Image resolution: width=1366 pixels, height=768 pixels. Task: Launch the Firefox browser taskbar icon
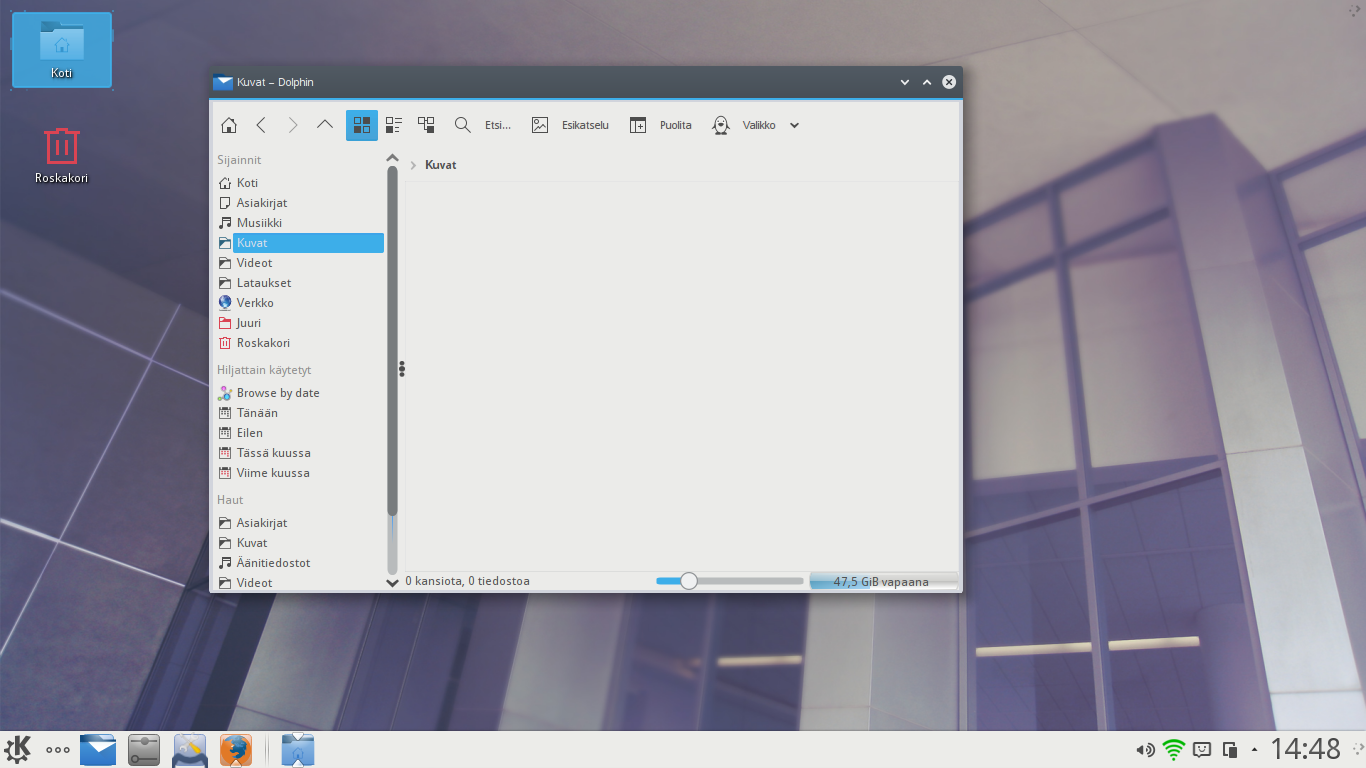point(236,749)
